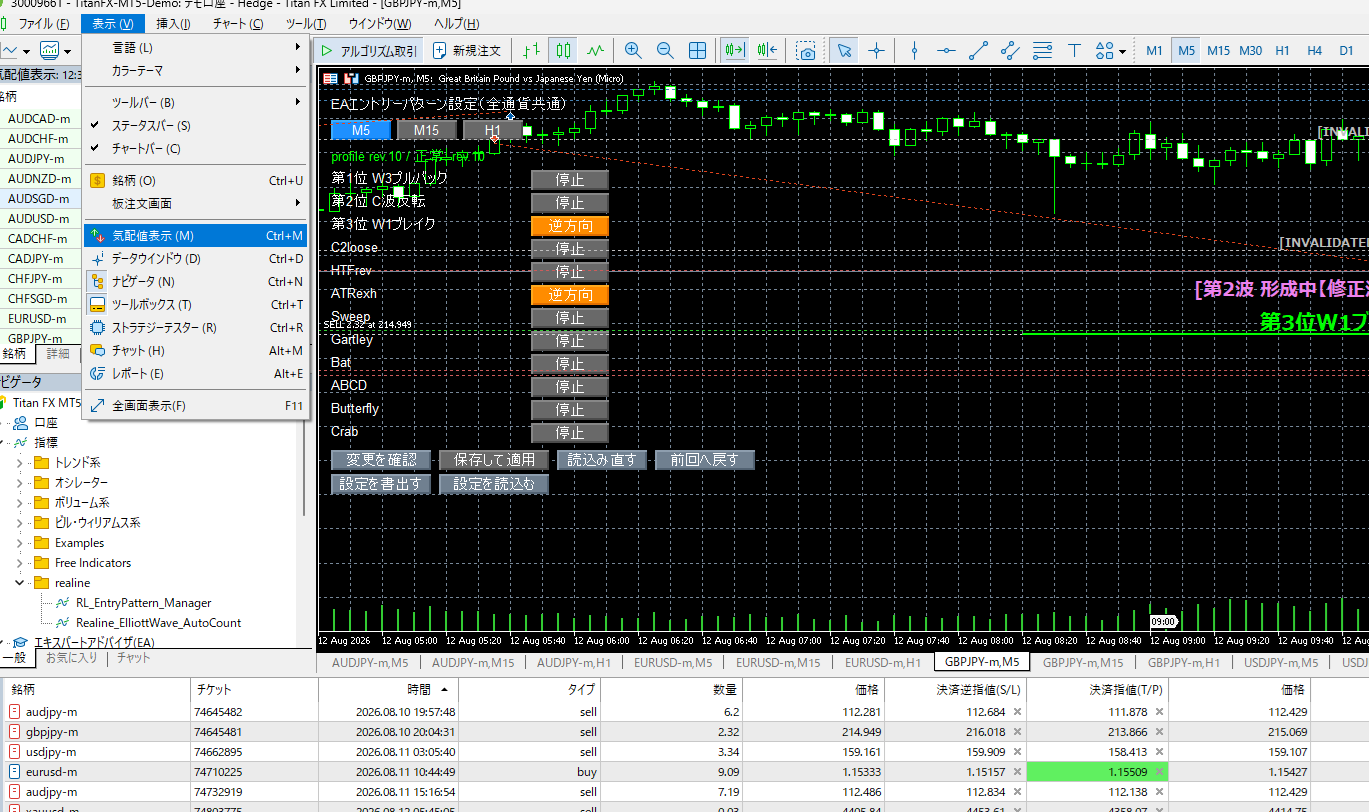Click position icon for gbpjpy-m trade row
1369x812 pixels.
15,732
